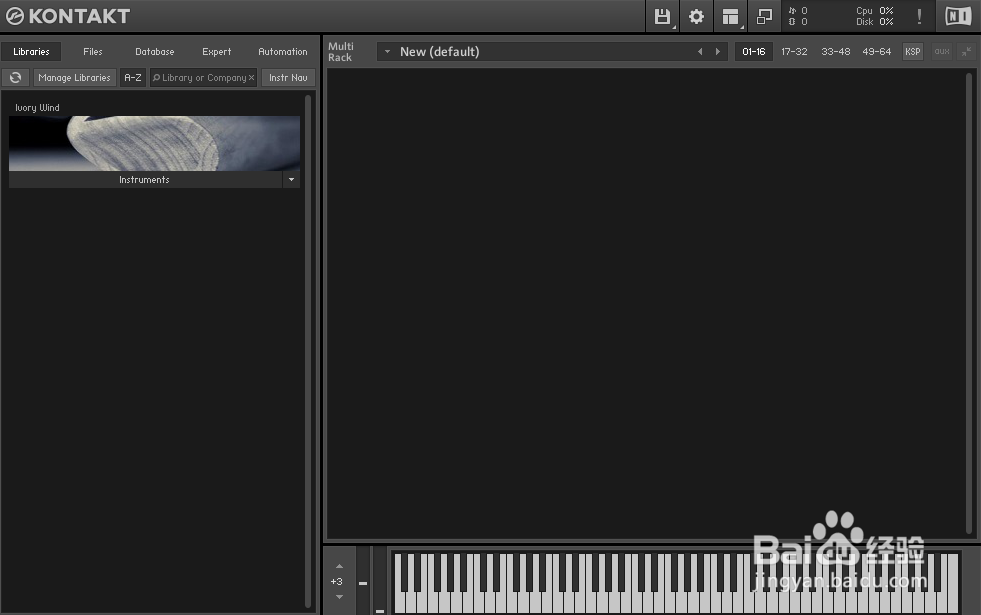Screen dimensions: 981x615
Task: Open the Database tab
Action: coord(155,51)
